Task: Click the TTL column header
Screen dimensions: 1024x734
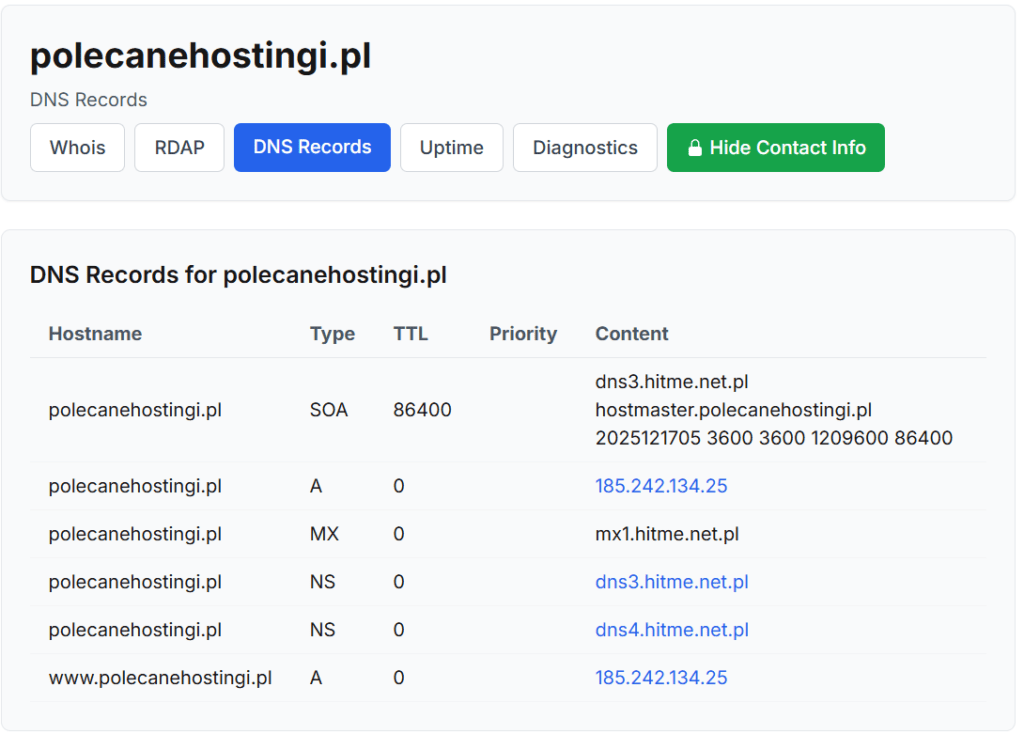Action: 410,334
